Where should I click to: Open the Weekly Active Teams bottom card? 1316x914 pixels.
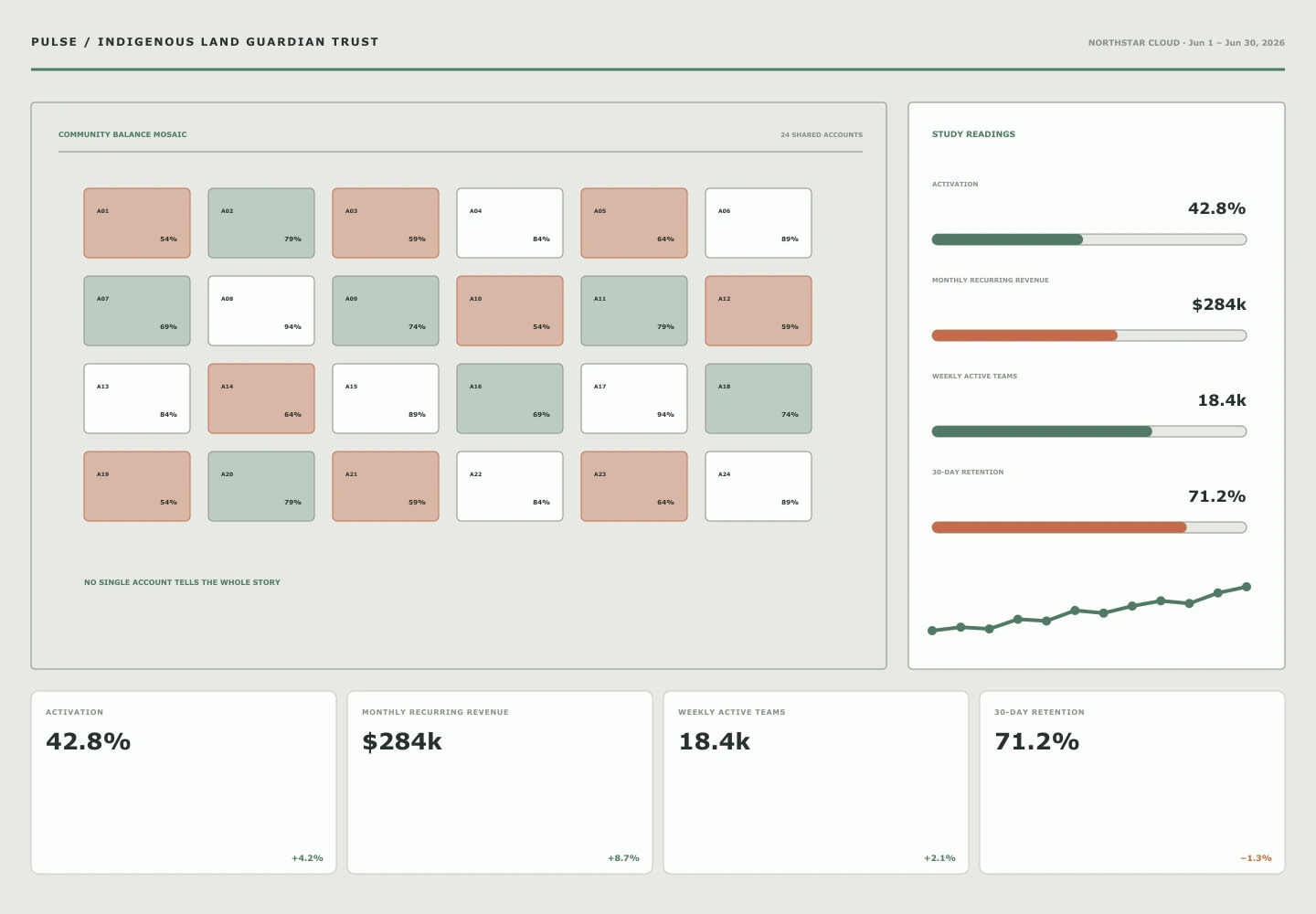(816, 782)
